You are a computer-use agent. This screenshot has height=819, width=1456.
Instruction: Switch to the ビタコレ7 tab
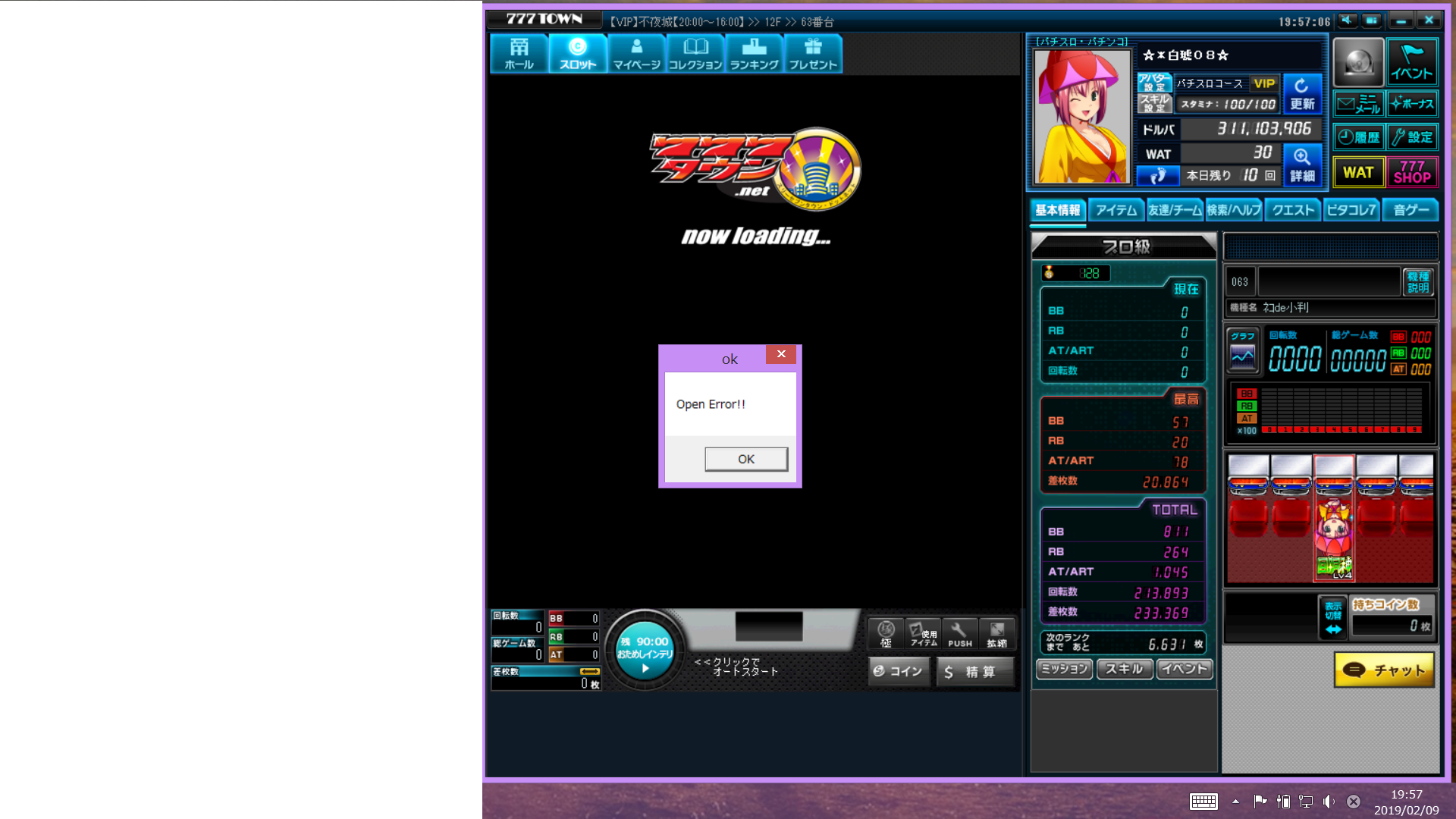pyautogui.click(x=1351, y=211)
